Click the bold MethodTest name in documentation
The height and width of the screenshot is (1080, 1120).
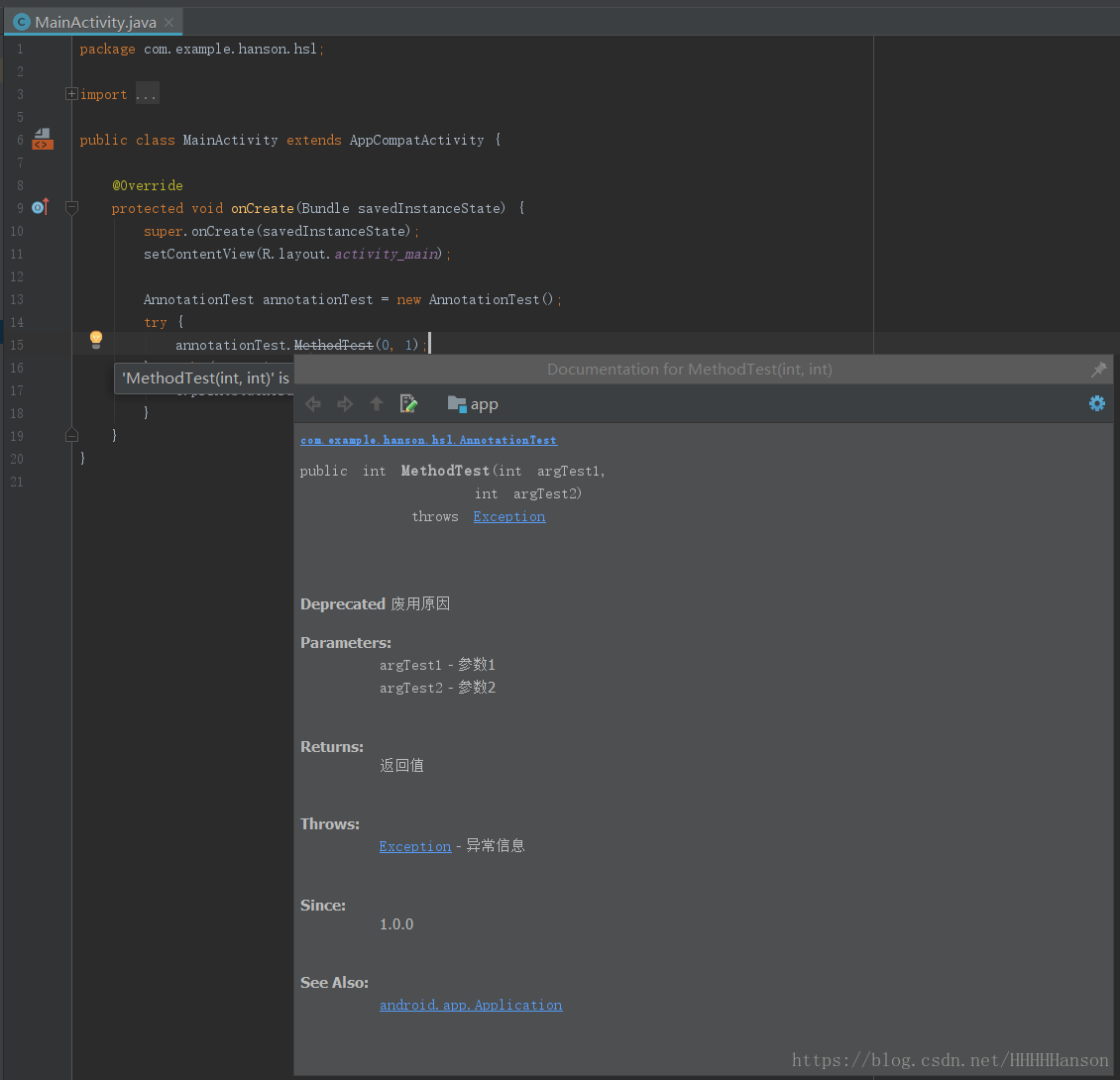pyautogui.click(x=446, y=471)
